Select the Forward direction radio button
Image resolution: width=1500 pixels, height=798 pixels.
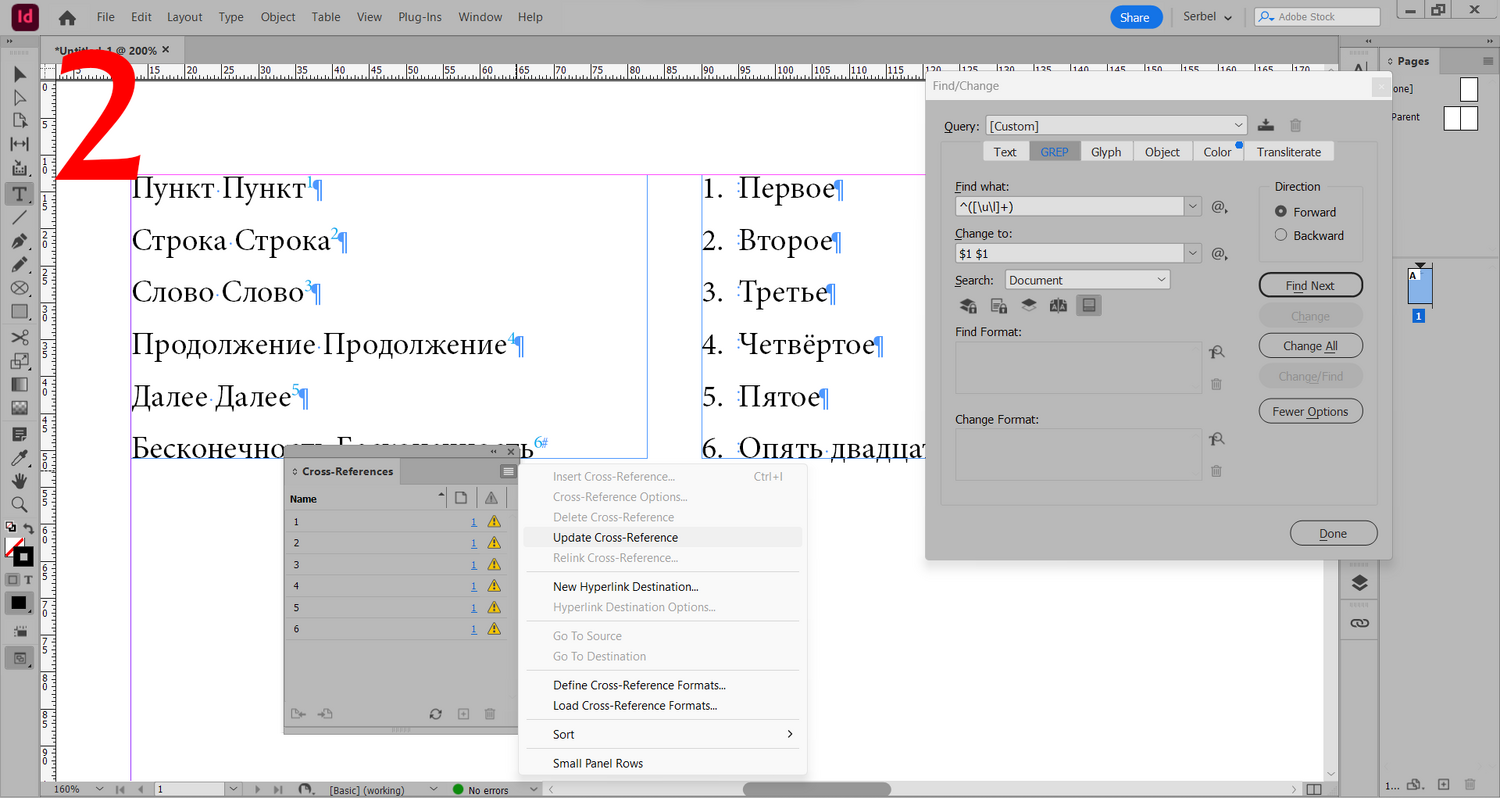tap(1281, 212)
